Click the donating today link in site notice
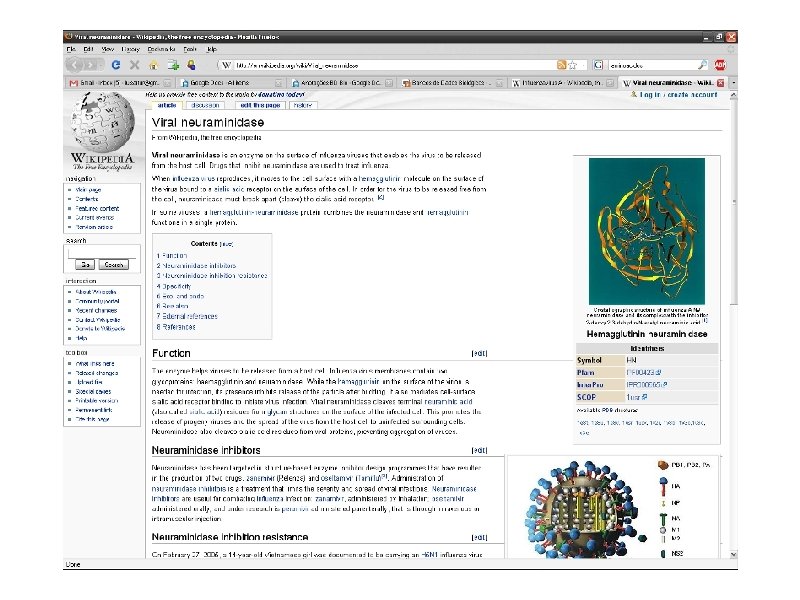 [x=281, y=95]
